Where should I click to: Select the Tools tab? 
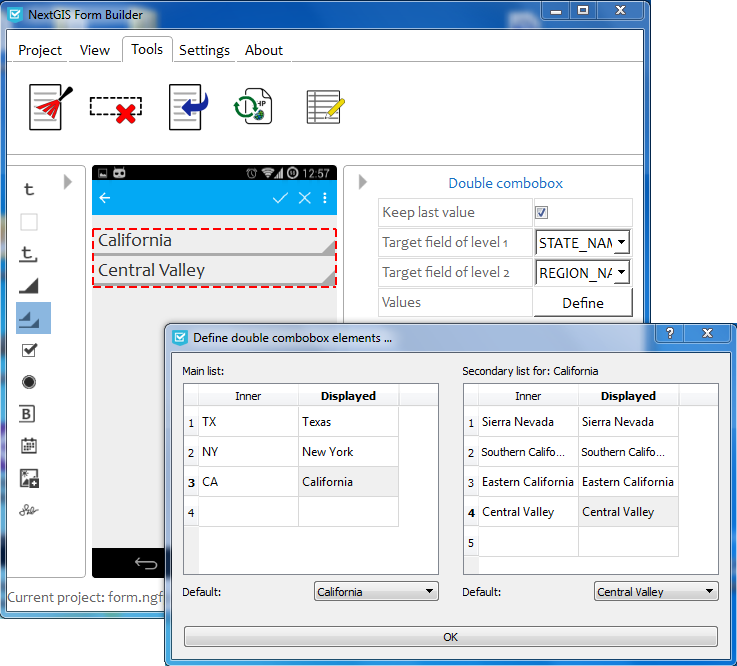(147, 49)
